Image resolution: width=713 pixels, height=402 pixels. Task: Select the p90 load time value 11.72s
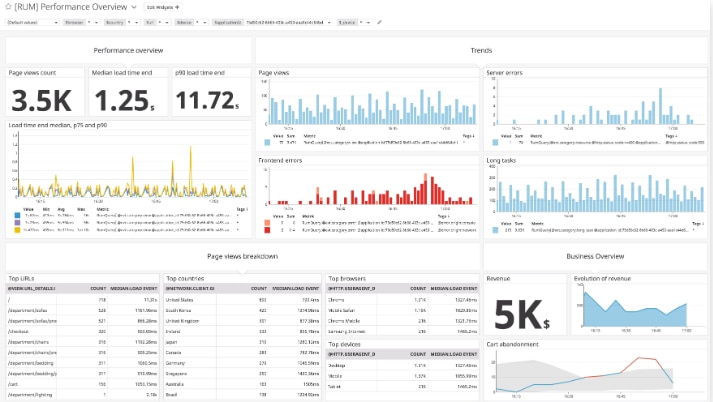[x=207, y=100]
